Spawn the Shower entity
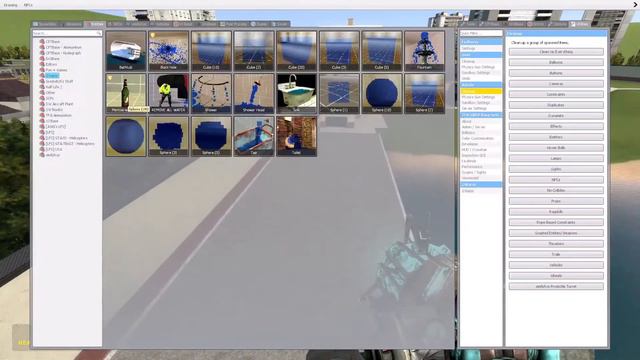 211,93
